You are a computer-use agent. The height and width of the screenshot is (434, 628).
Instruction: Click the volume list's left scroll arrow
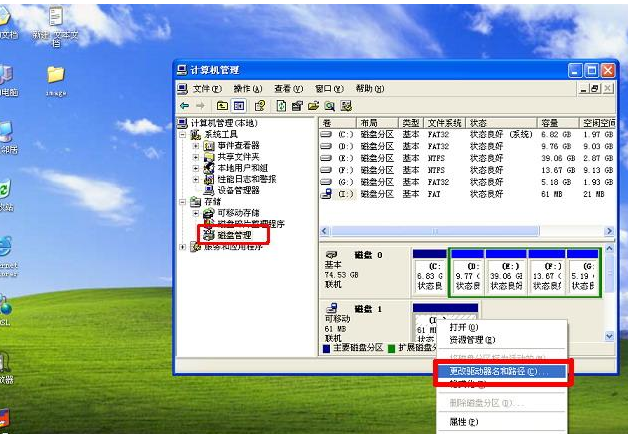tap(325, 231)
